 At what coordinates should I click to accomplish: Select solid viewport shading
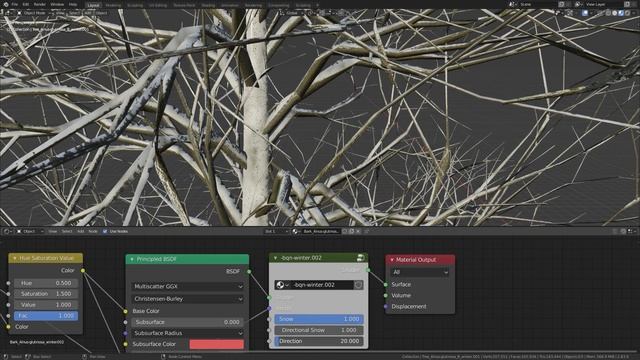[x=614, y=13]
